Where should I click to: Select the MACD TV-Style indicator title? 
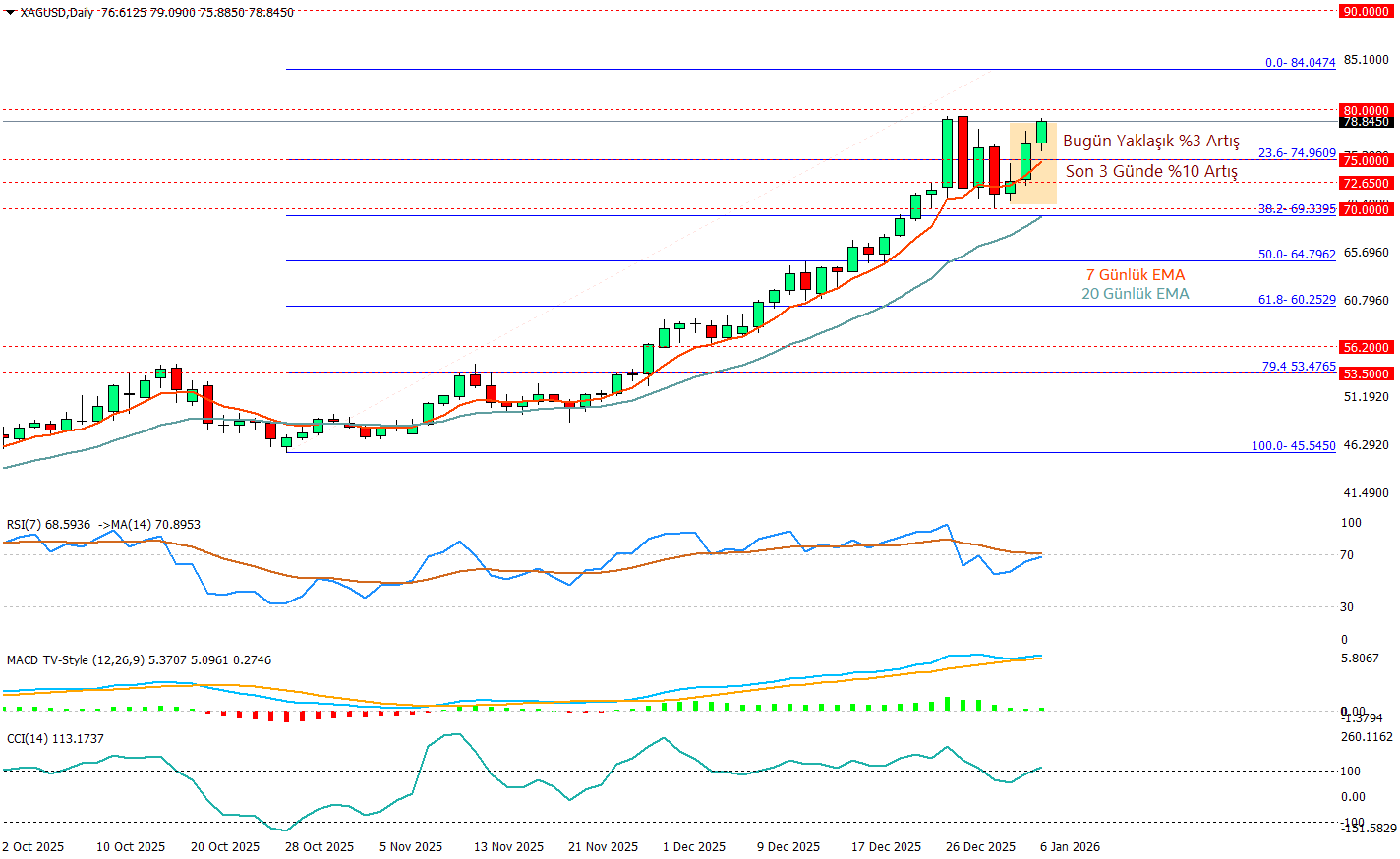pyautogui.click(x=138, y=660)
